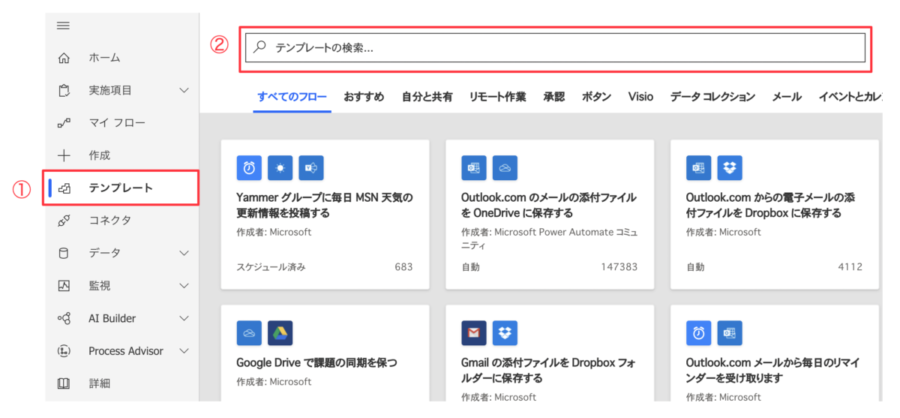Click Gmail icon on Gmail card
The image size is (900, 418).
coord(474,332)
